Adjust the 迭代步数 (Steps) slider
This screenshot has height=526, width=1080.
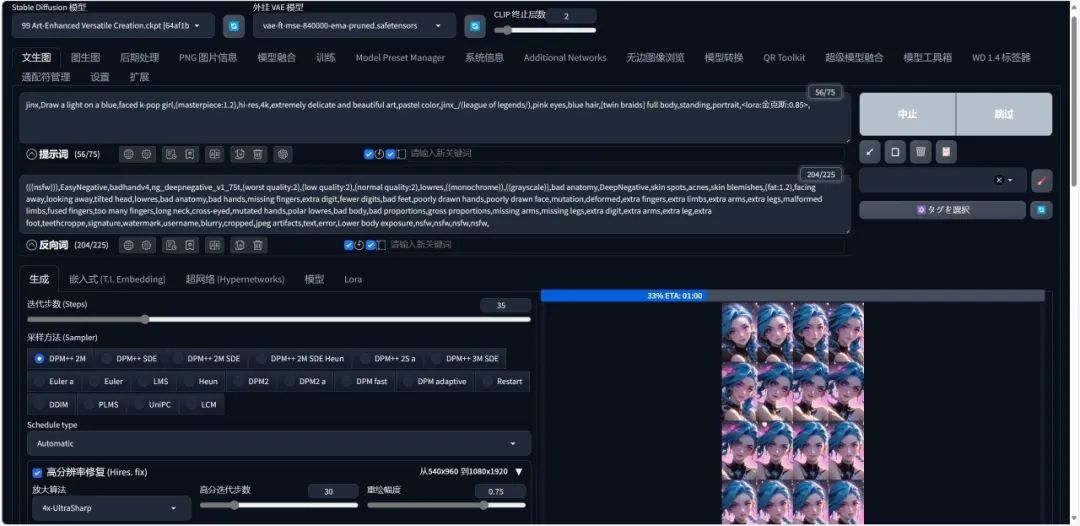[279, 319]
